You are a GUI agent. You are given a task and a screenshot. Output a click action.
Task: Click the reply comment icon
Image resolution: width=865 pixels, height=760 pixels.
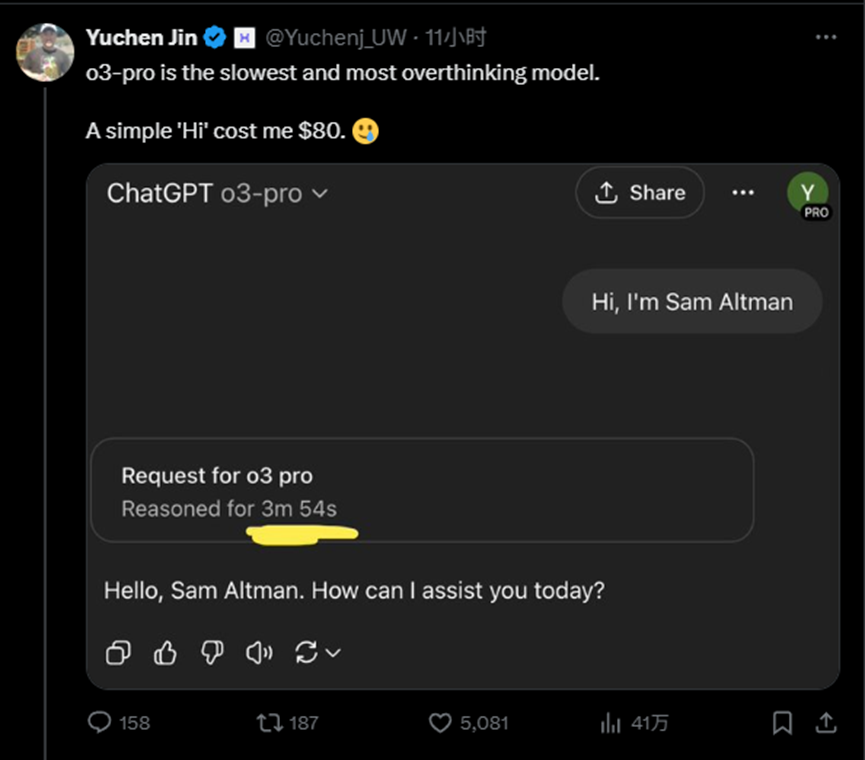point(100,722)
